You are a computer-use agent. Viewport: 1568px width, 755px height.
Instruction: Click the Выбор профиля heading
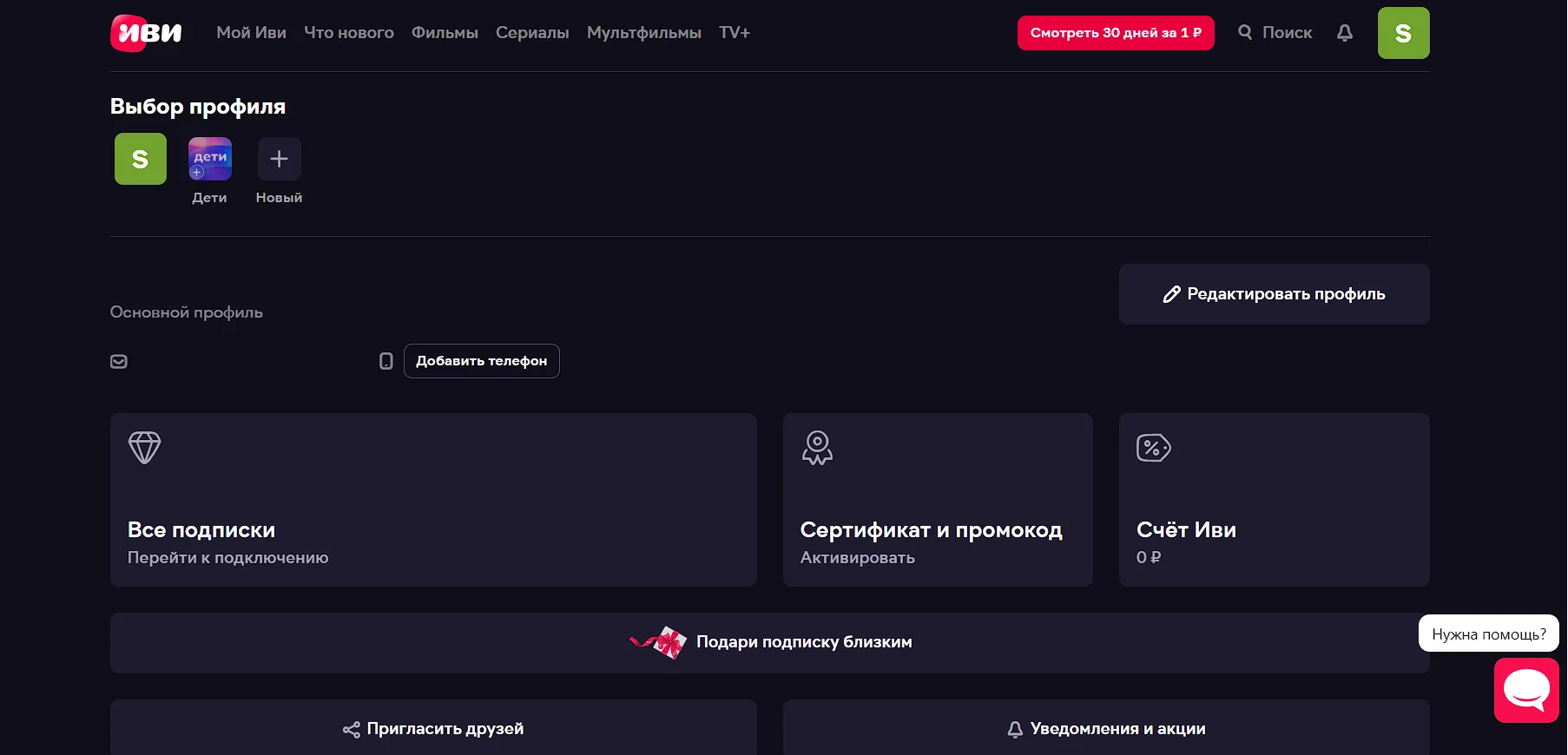pos(198,107)
